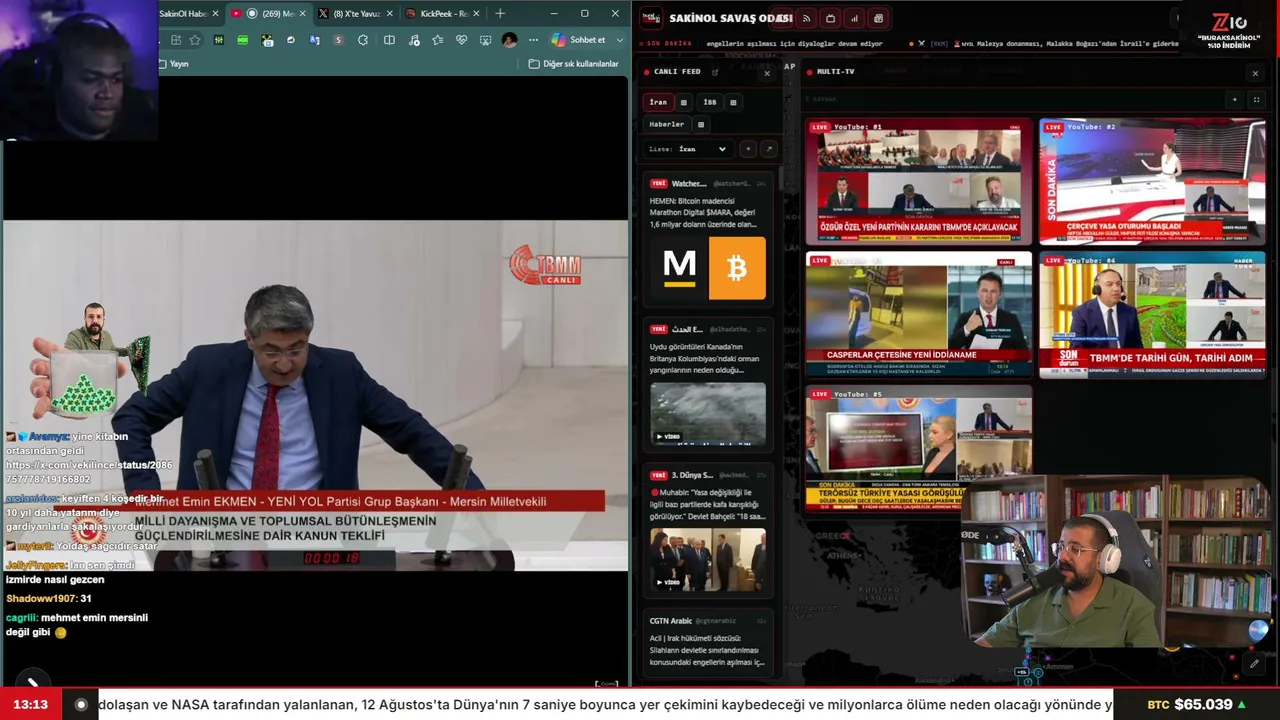Select the Haberler feed tab
Image resolution: width=1280 pixels, height=720 pixels.
tap(667, 124)
